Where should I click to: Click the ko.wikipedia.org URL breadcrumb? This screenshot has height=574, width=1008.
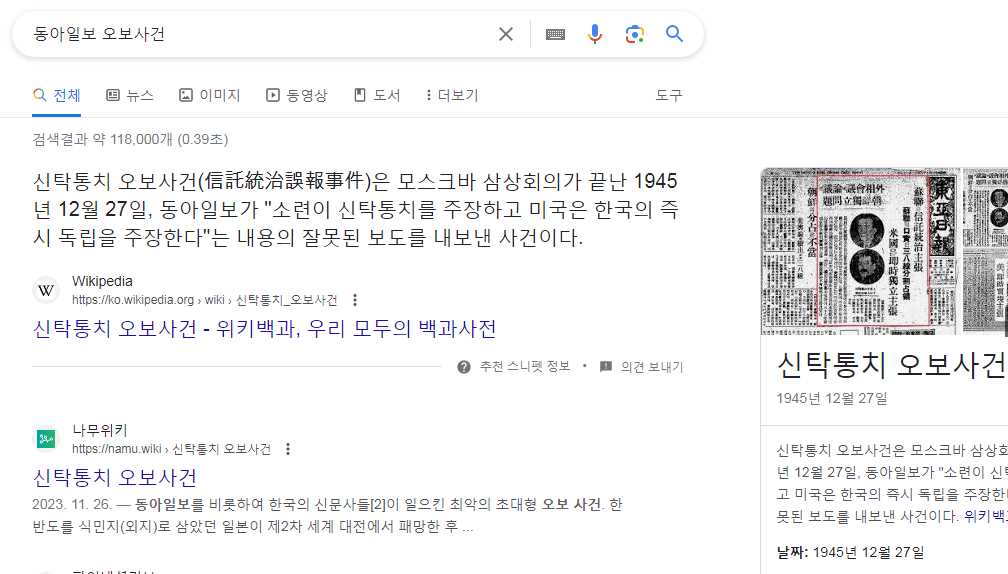[x=204, y=300]
